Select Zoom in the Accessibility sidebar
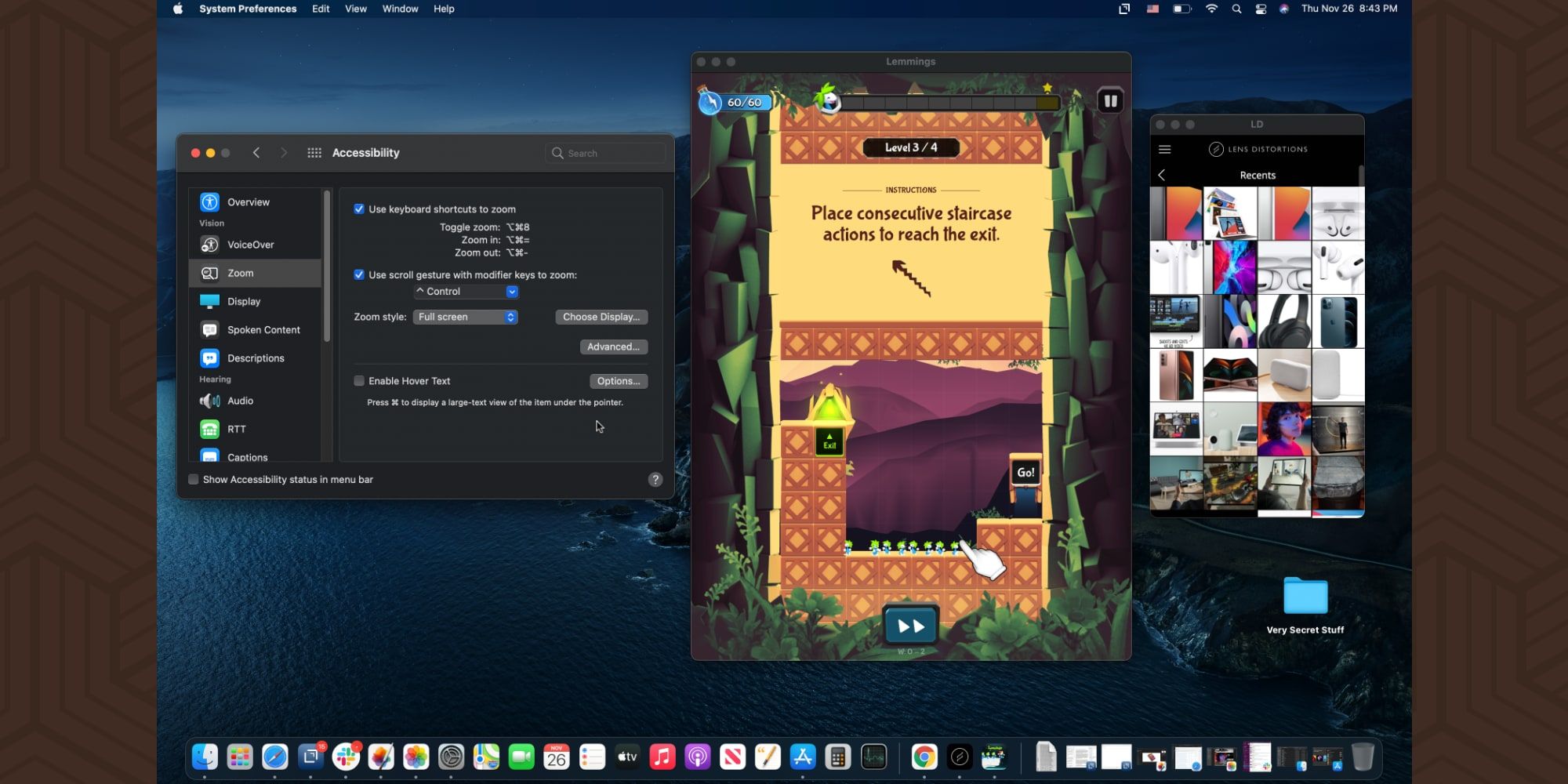 256,273
